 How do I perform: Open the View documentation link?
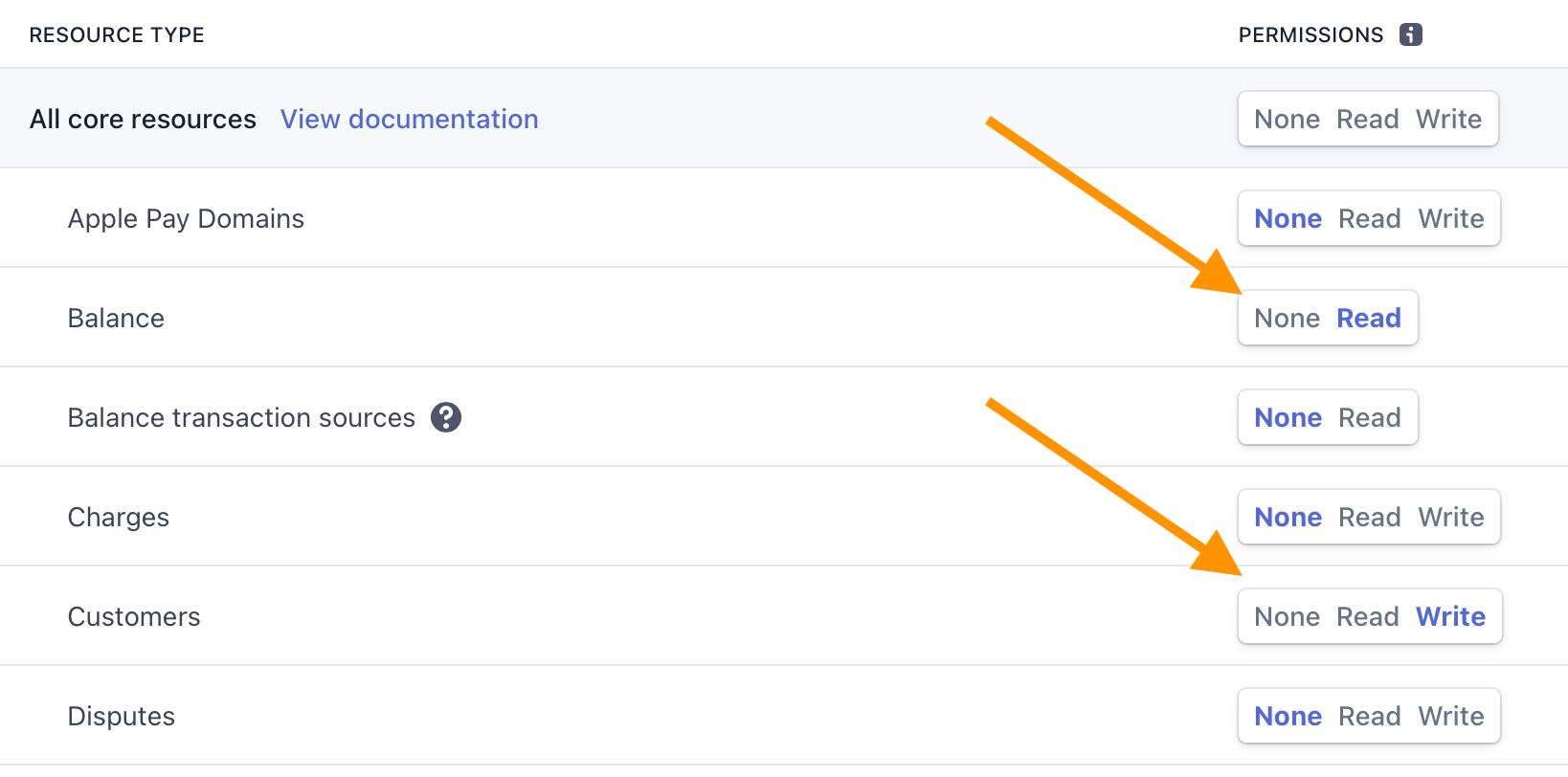[x=409, y=120]
